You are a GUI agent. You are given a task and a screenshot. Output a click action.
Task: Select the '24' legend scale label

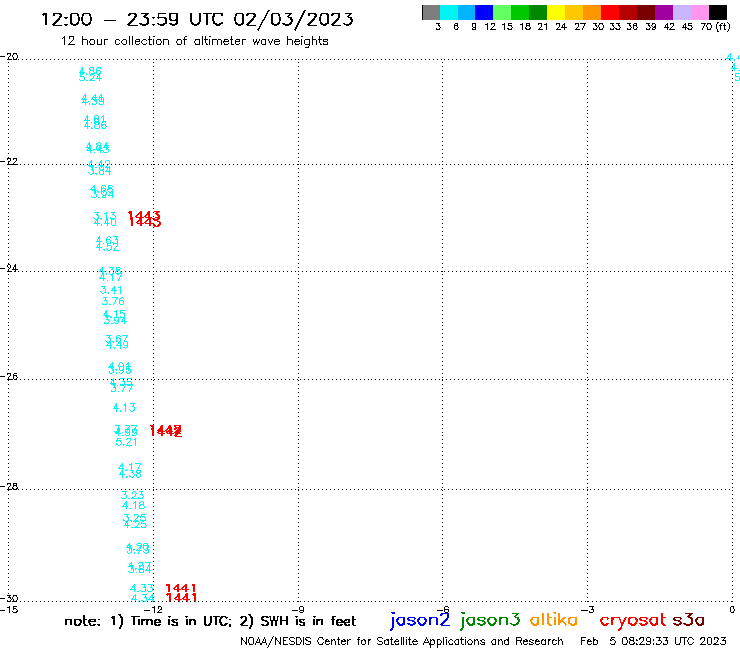pyautogui.click(x=561, y=27)
